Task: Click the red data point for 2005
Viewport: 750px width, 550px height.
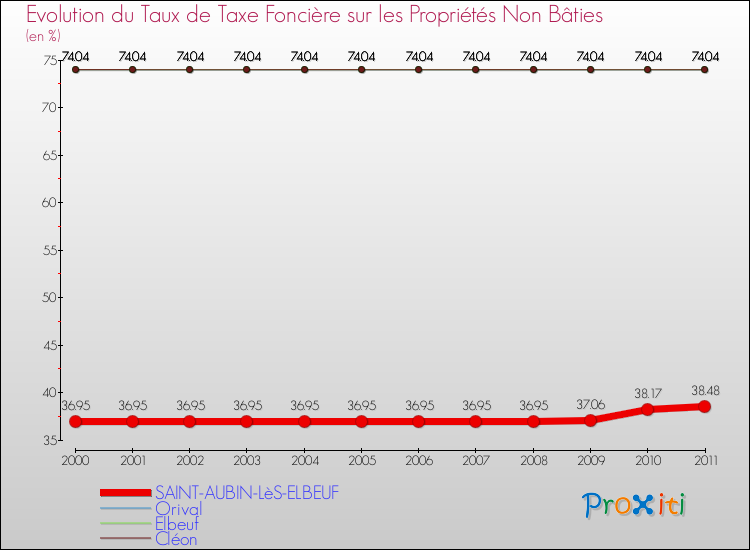Action: click(362, 421)
